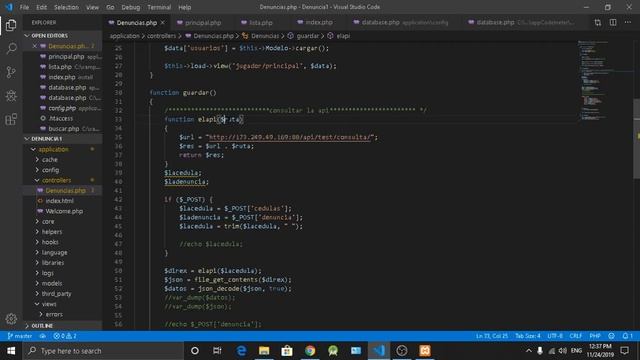Open the Explorer view in activity bar
The height and width of the screenshot is (360, 640).
click(11, 25)
